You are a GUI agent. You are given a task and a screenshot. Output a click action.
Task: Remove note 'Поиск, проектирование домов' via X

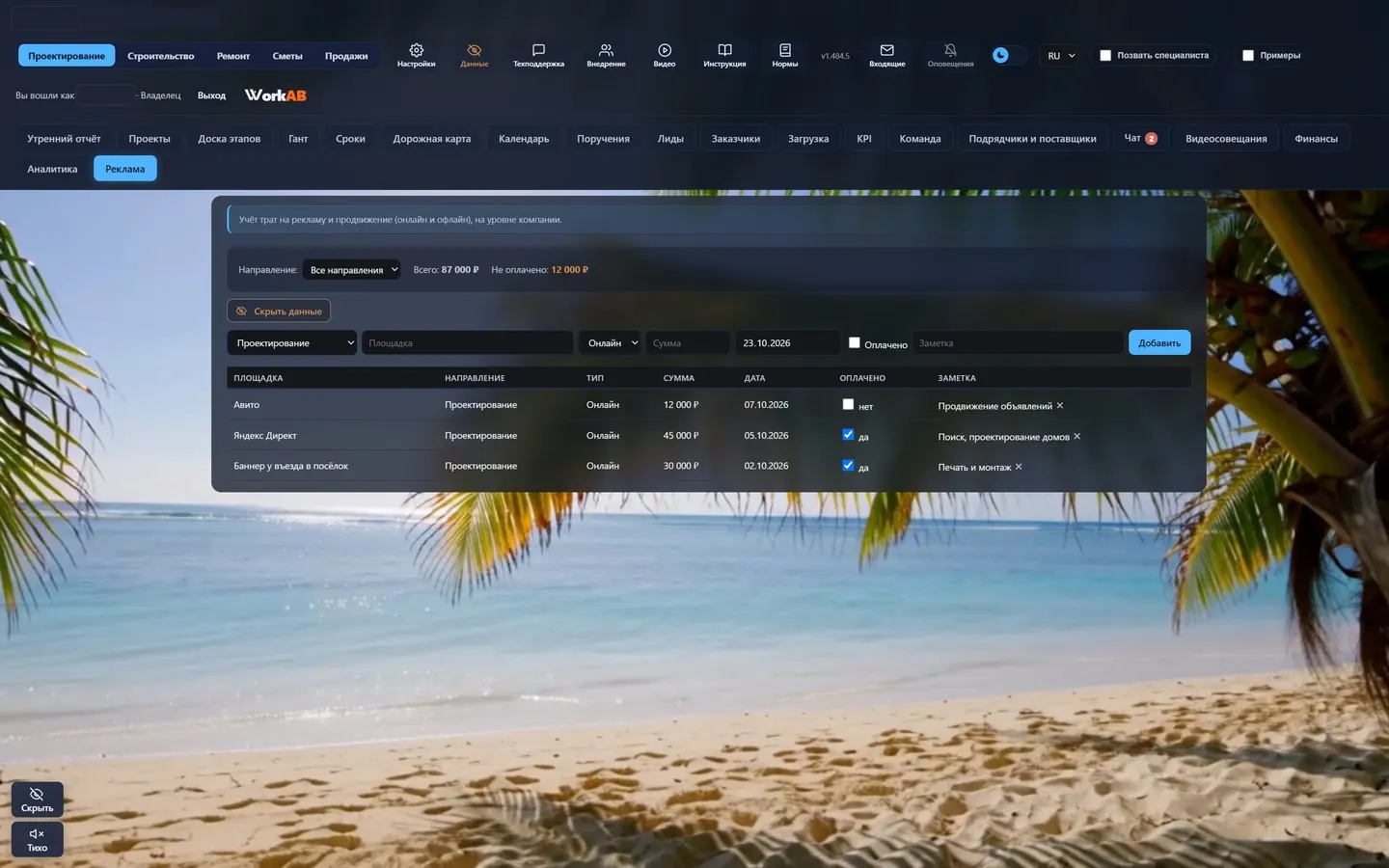(1077, 436)
